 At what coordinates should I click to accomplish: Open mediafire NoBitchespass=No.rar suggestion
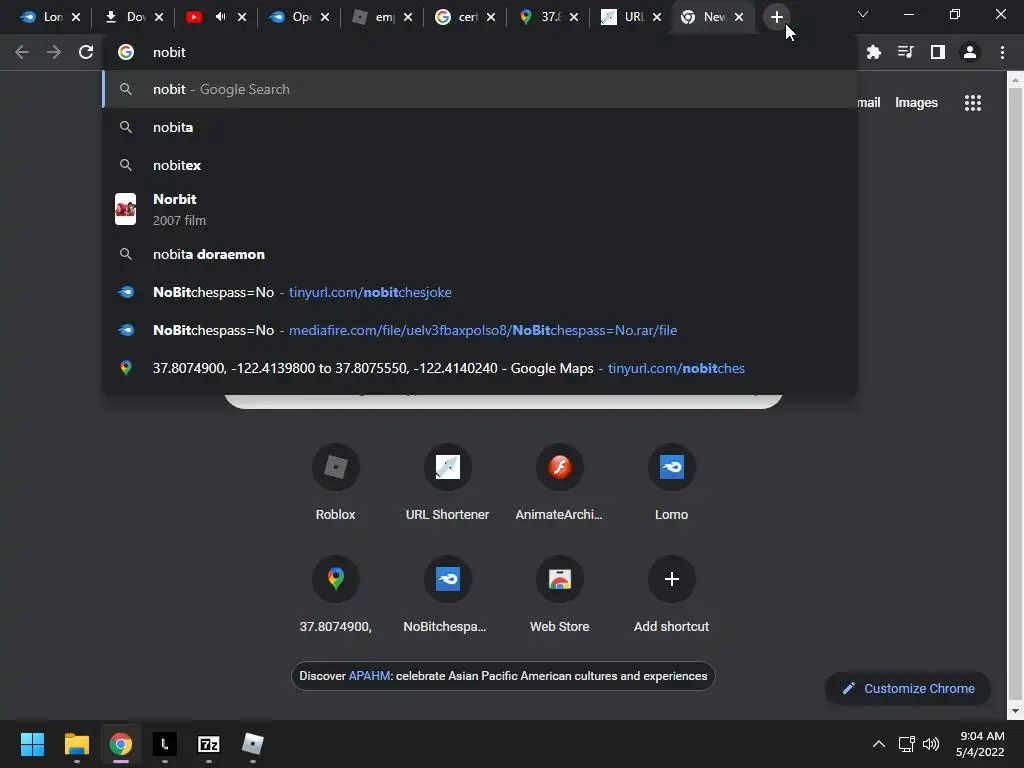(480, 330)
